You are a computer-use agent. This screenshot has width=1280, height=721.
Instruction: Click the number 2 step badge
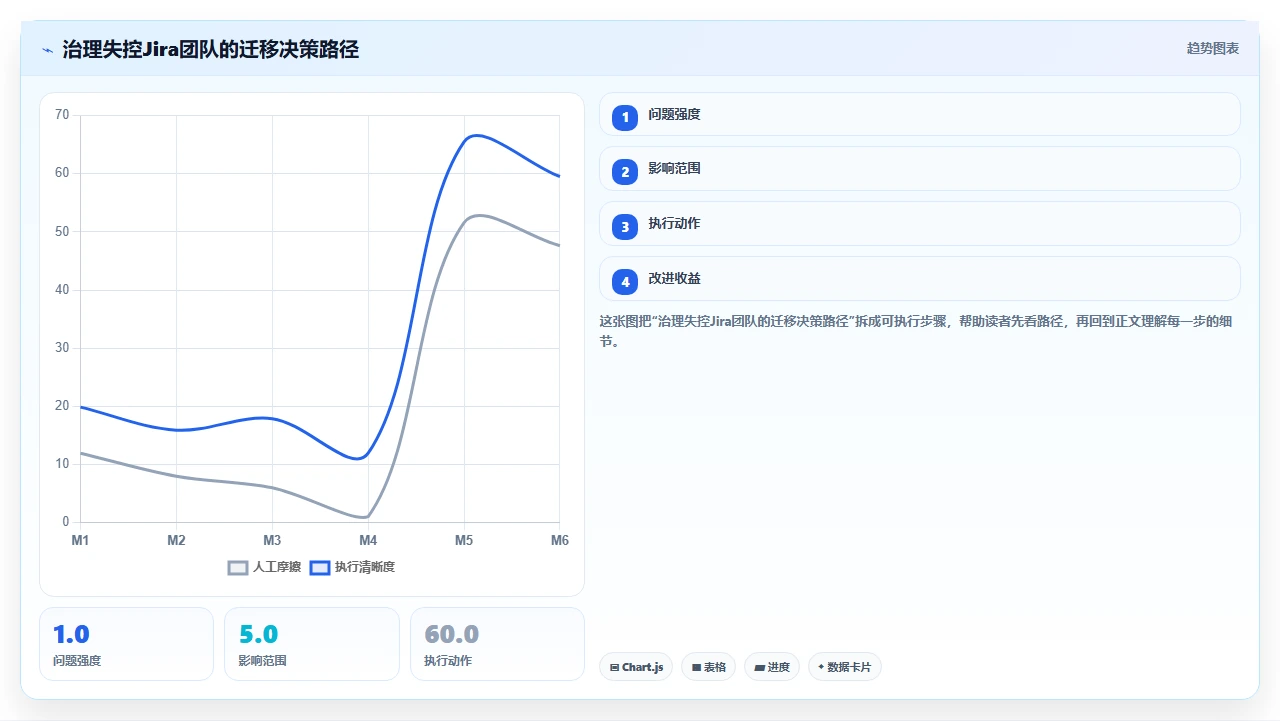(625, 172)
